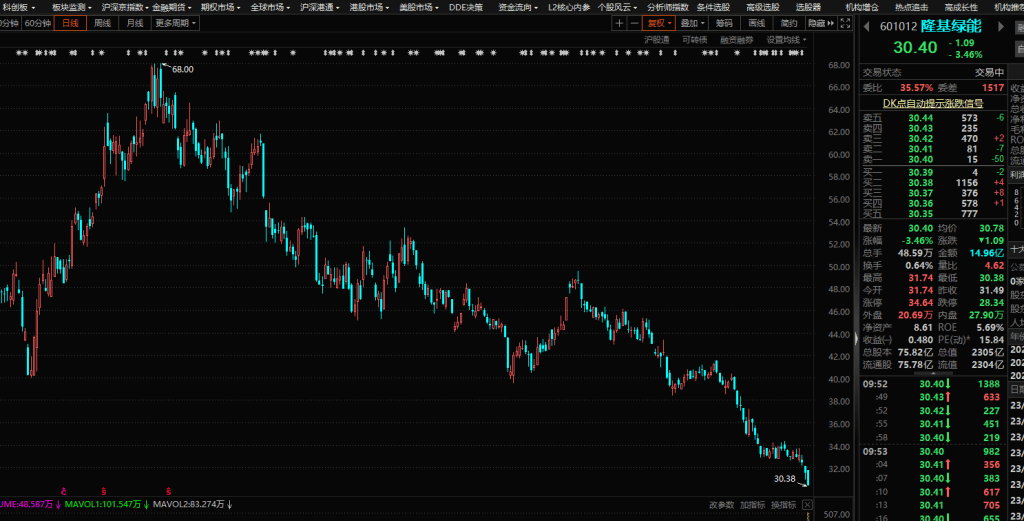Viewport: 1024px width, 521px height.
Task: Click 买二 volume 1156
Action: pos(967,183)
